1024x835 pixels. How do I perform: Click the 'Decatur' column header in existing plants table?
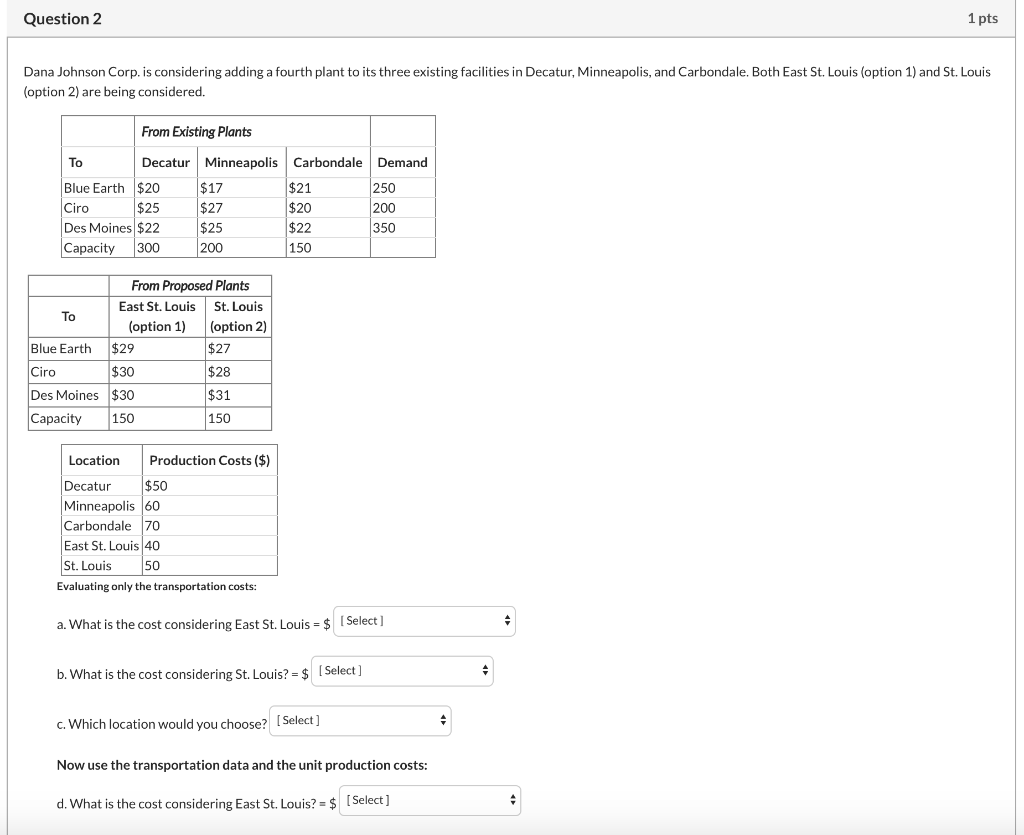(166, 163)
